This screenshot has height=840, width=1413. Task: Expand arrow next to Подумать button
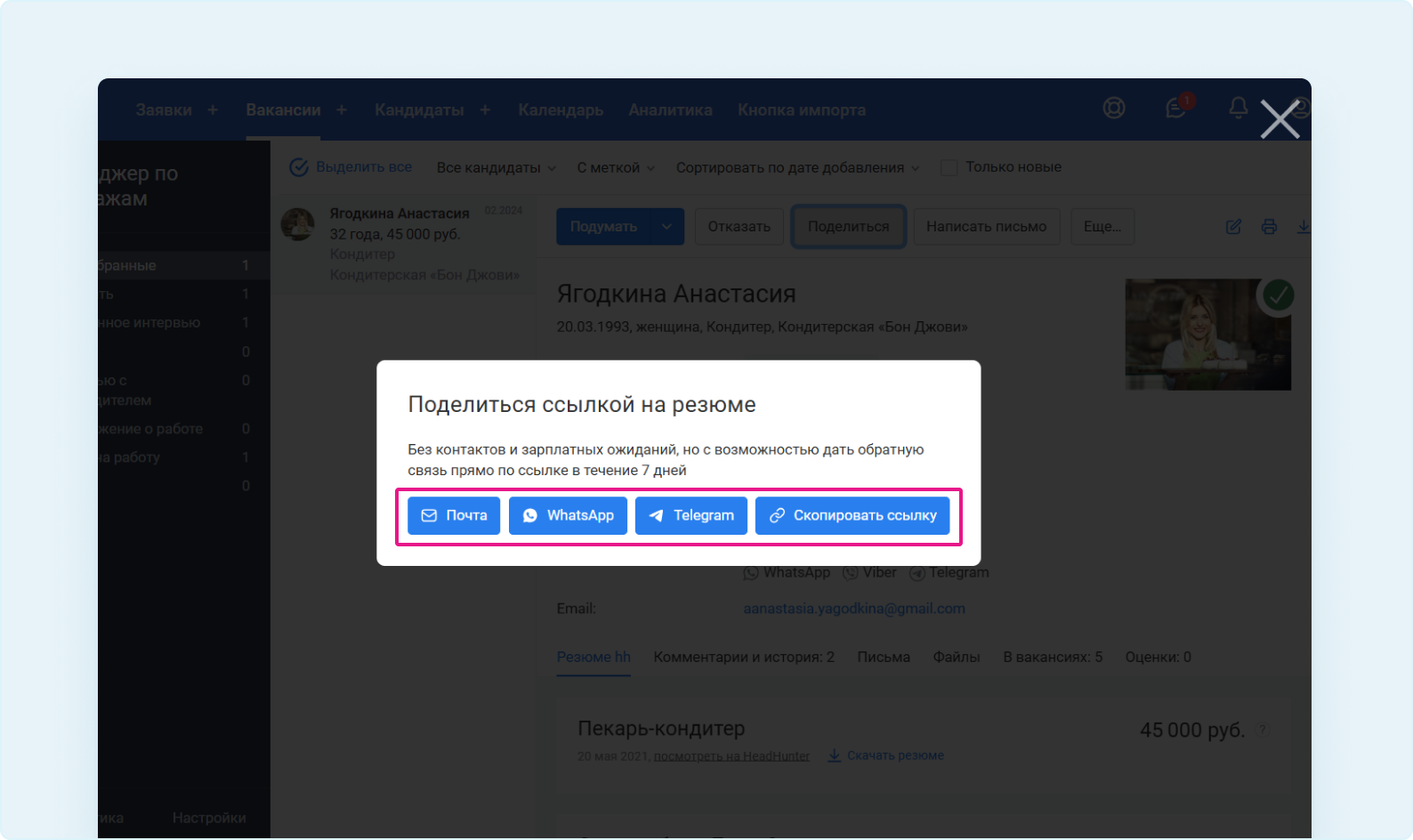point(667,227)
